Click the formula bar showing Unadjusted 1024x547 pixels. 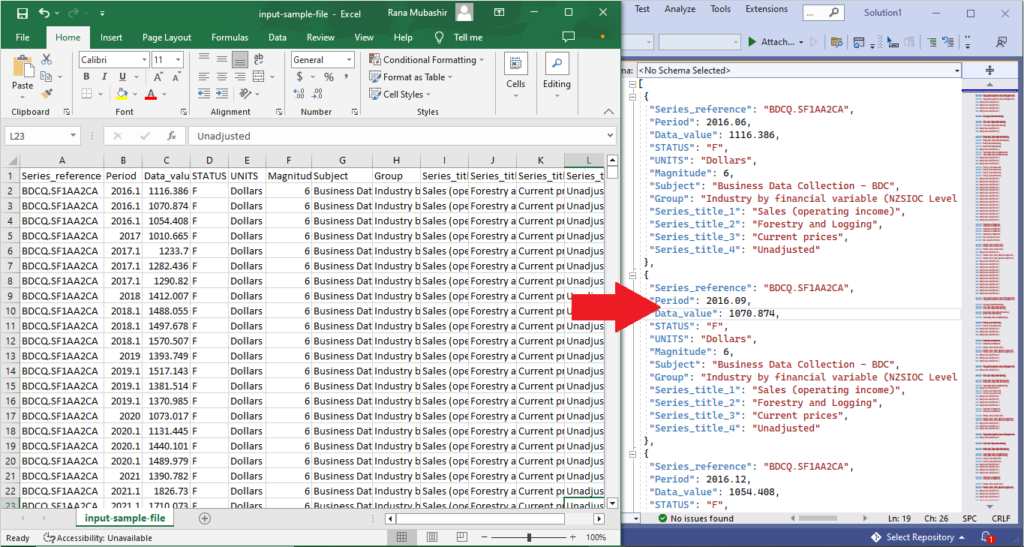400,136
